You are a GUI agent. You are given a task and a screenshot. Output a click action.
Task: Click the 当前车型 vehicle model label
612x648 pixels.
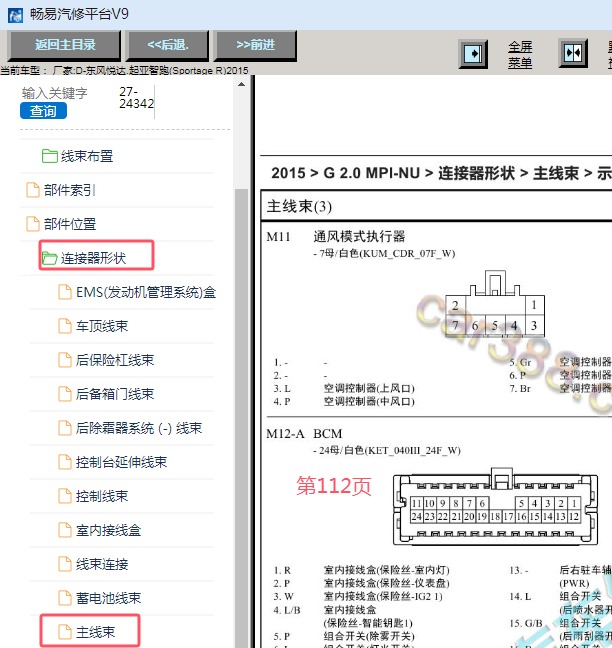point(124,70)
